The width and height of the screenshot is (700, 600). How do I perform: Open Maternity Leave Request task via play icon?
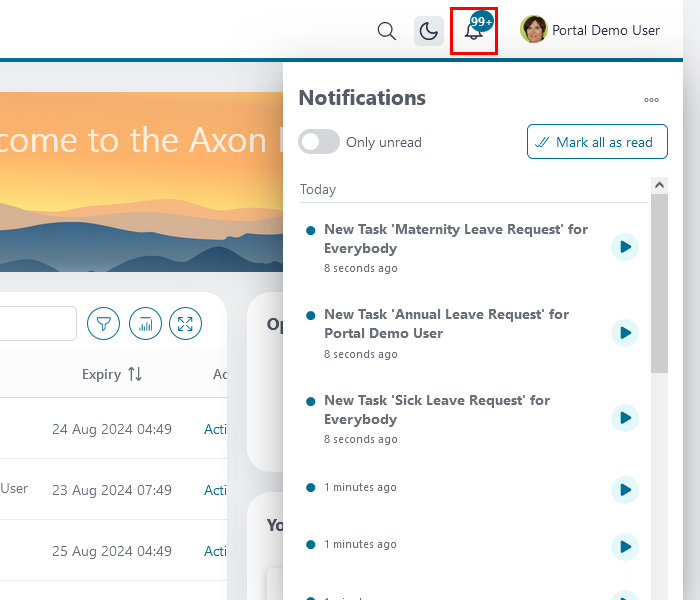point(625,247)
